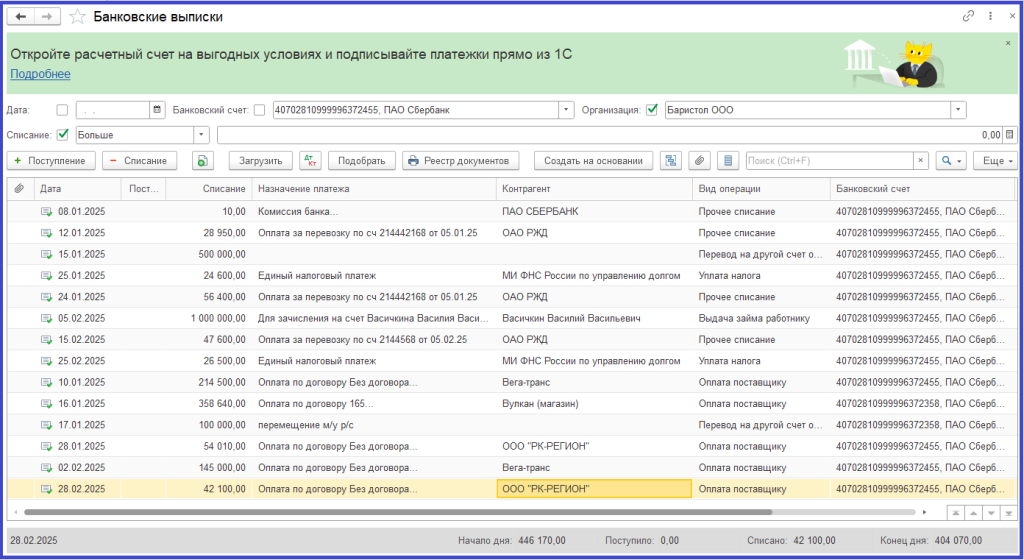Uncheck the Организация filter checkbox
The image size is (1024, 560).
coord(652,110)
